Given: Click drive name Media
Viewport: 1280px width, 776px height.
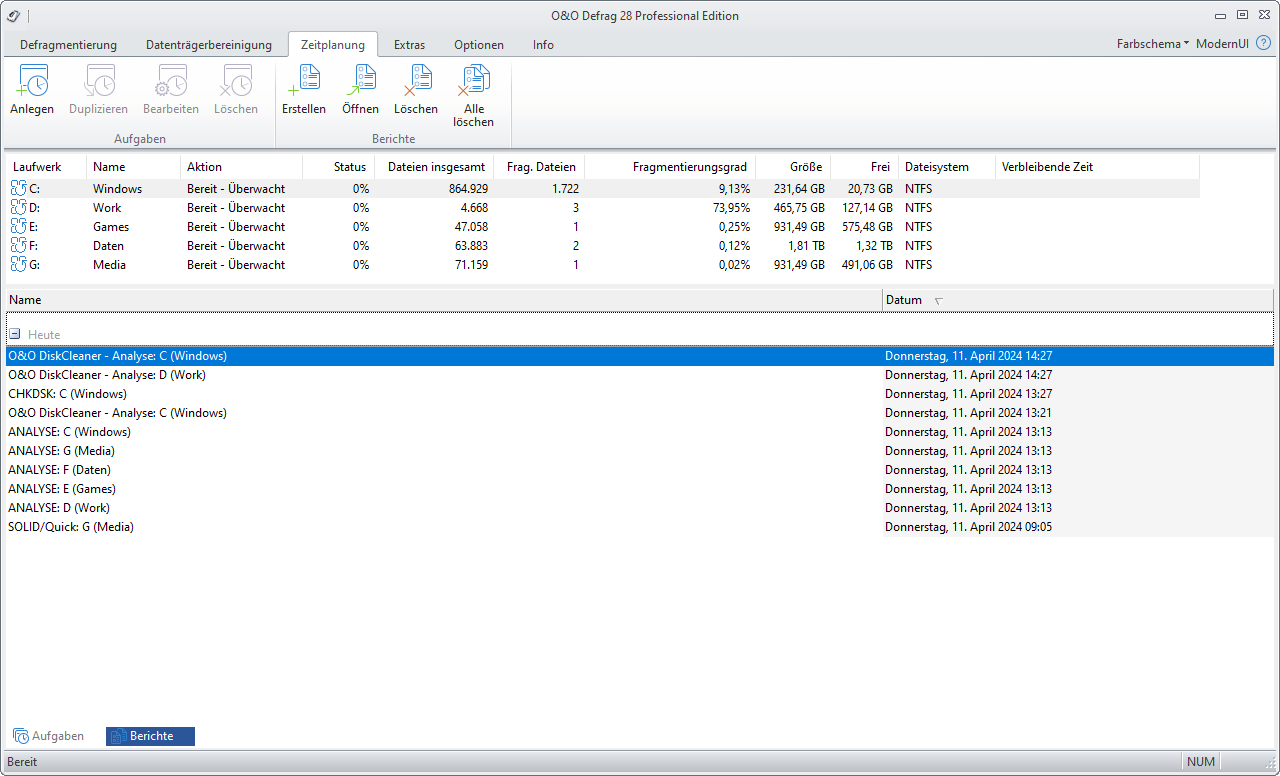Looking at the screenshot, I should point(109,265).
